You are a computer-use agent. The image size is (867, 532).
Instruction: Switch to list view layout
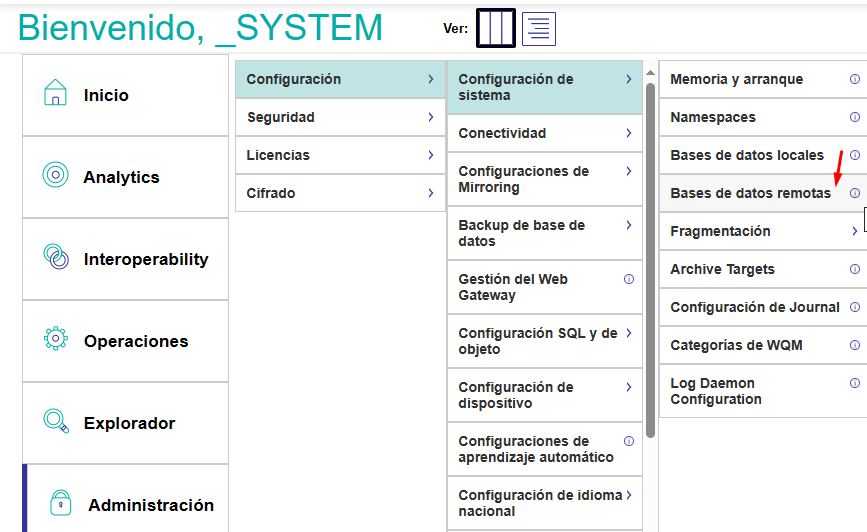pyautogui.click(x=539, y=29)
